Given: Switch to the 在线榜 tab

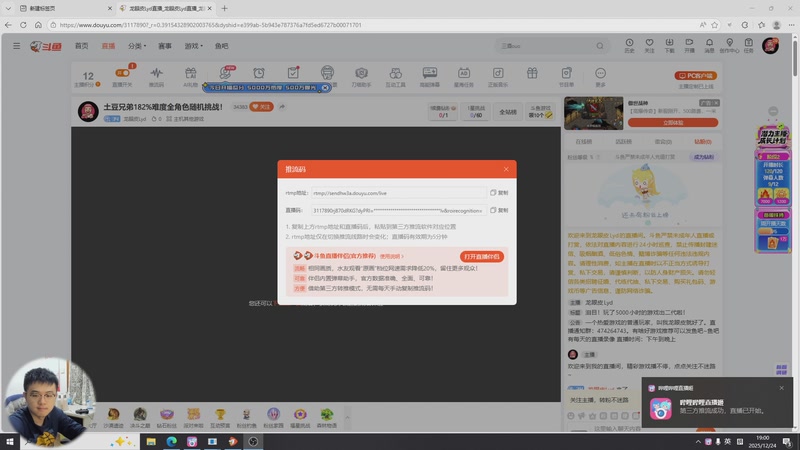Looking at the screenshot, I should click(584, 141).
